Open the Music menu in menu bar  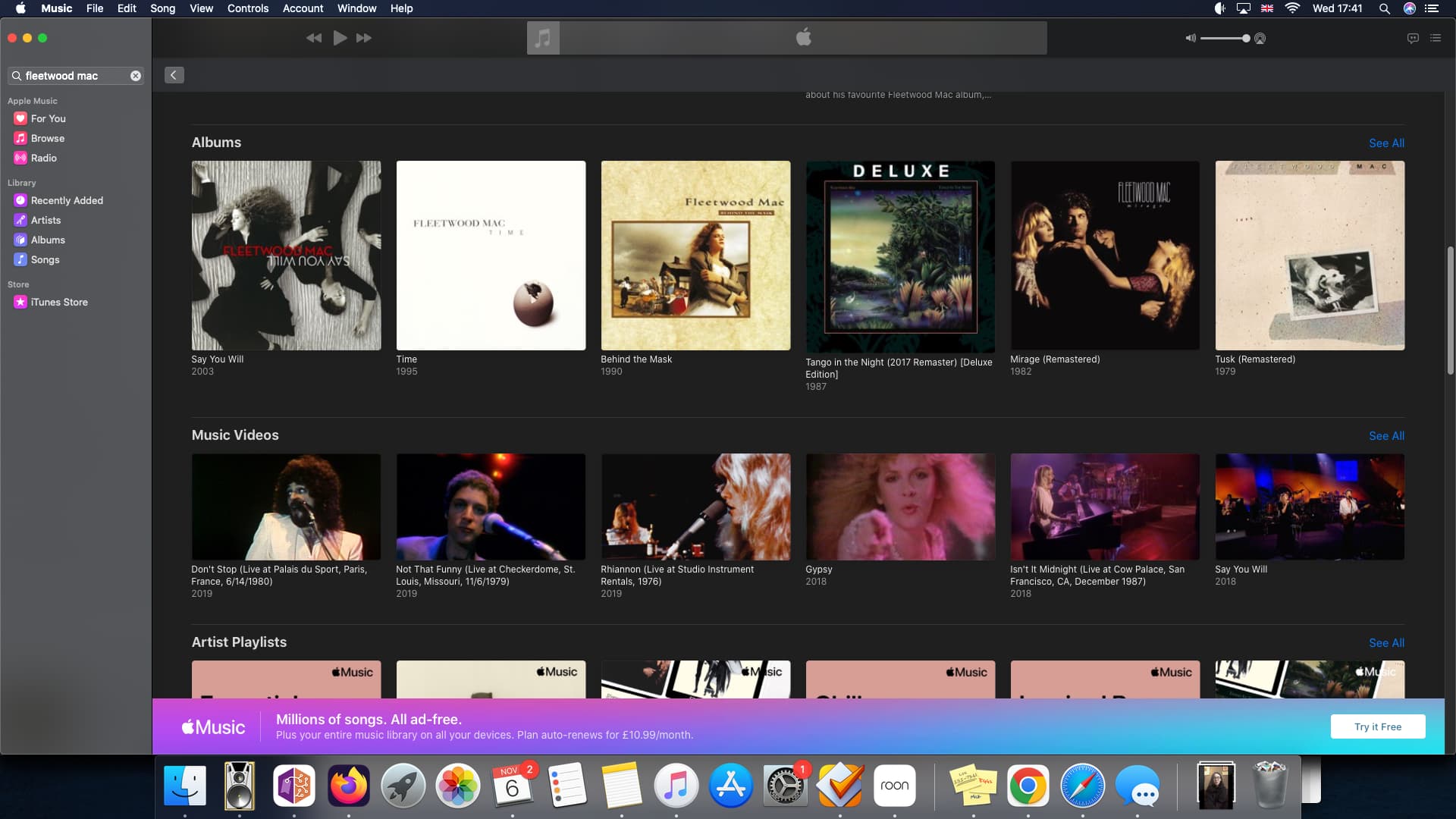pyautogui.click(x=56, y=8)
